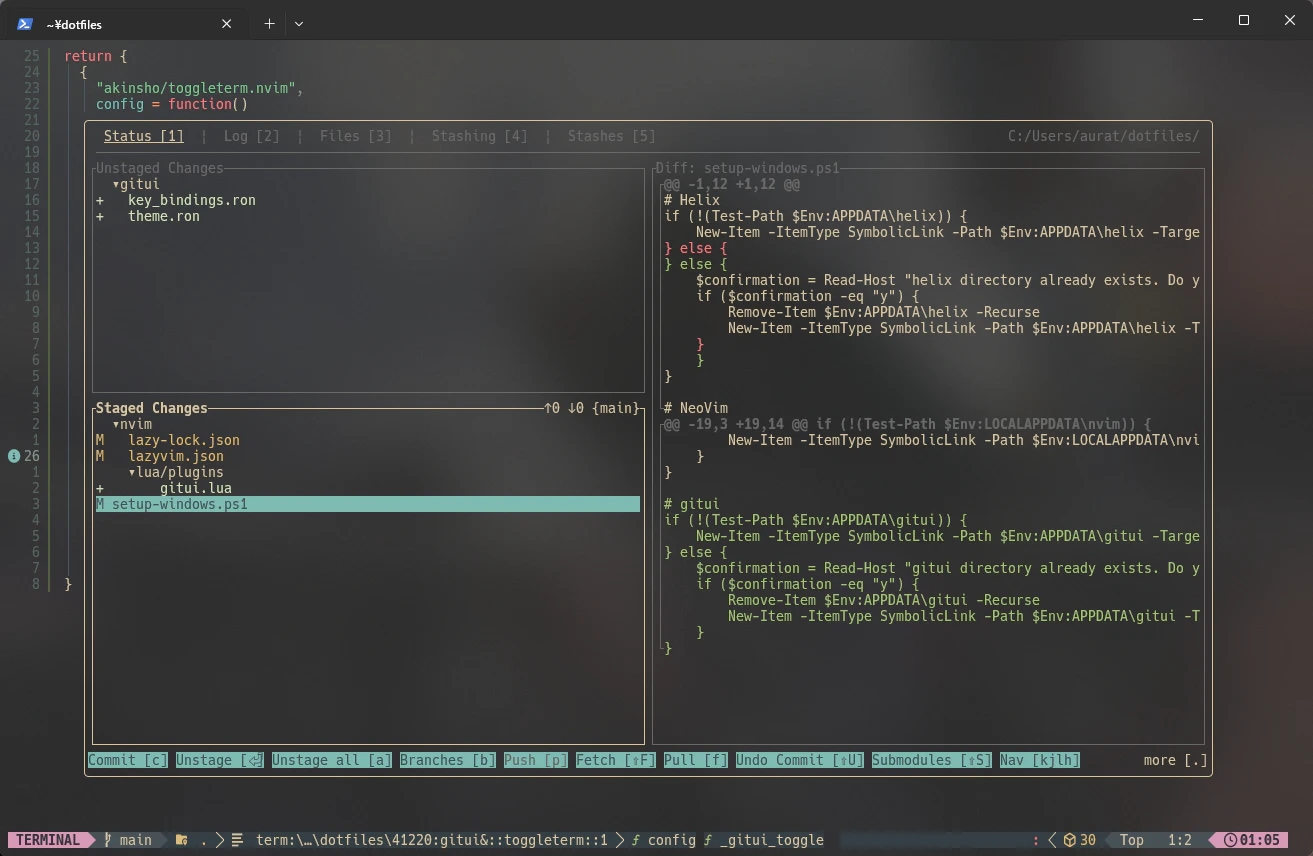
Task: Collapse the gitui folder in Unstaged Changes
Action: tap(136, 184)
